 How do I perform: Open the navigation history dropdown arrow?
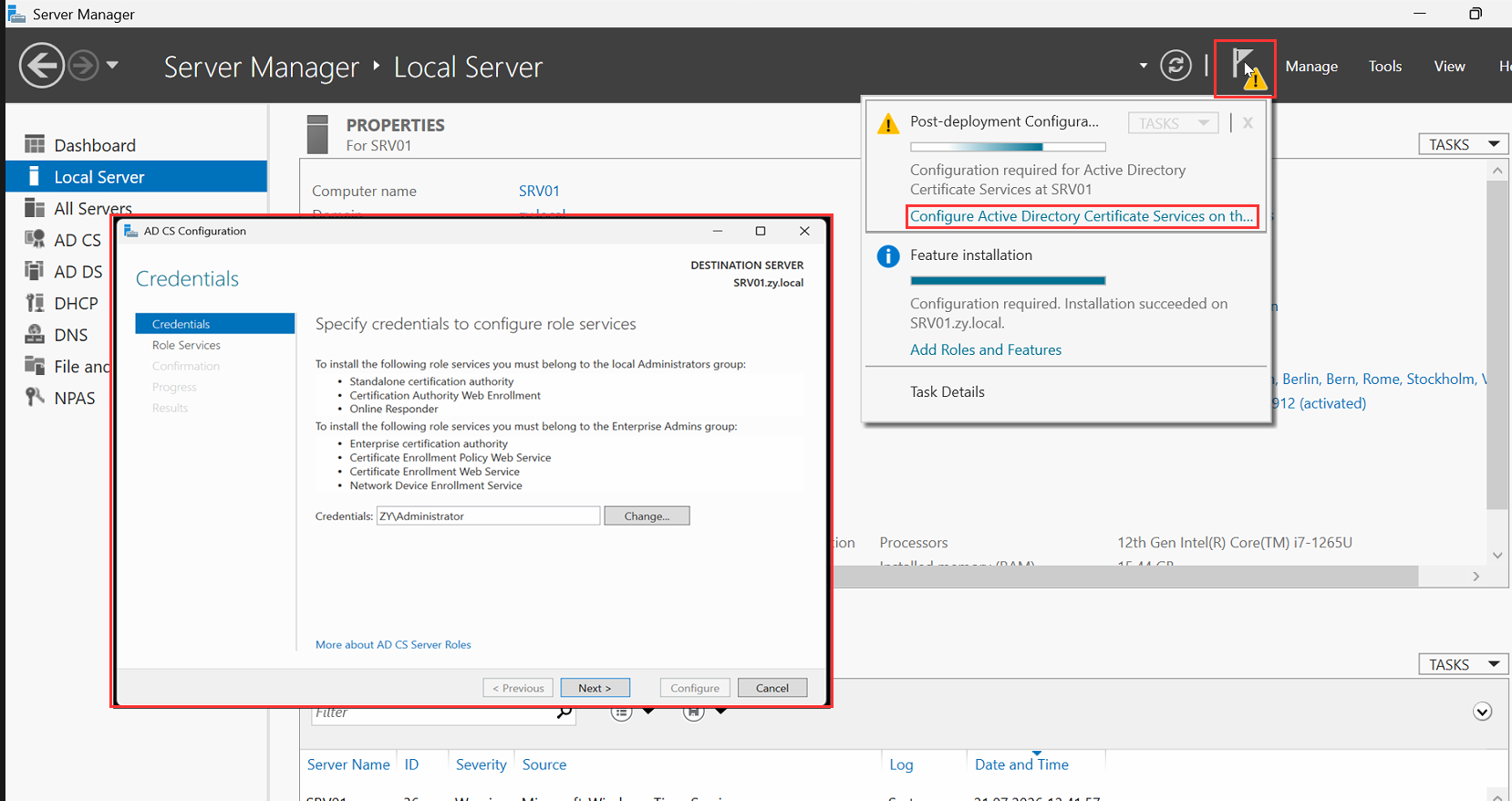[x=112, y=65]
